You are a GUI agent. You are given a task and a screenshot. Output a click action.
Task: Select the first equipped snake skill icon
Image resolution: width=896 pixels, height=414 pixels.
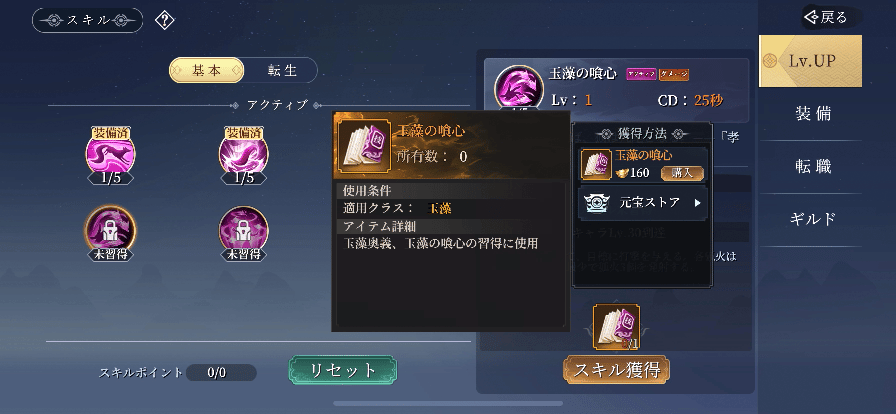point(111,153)
